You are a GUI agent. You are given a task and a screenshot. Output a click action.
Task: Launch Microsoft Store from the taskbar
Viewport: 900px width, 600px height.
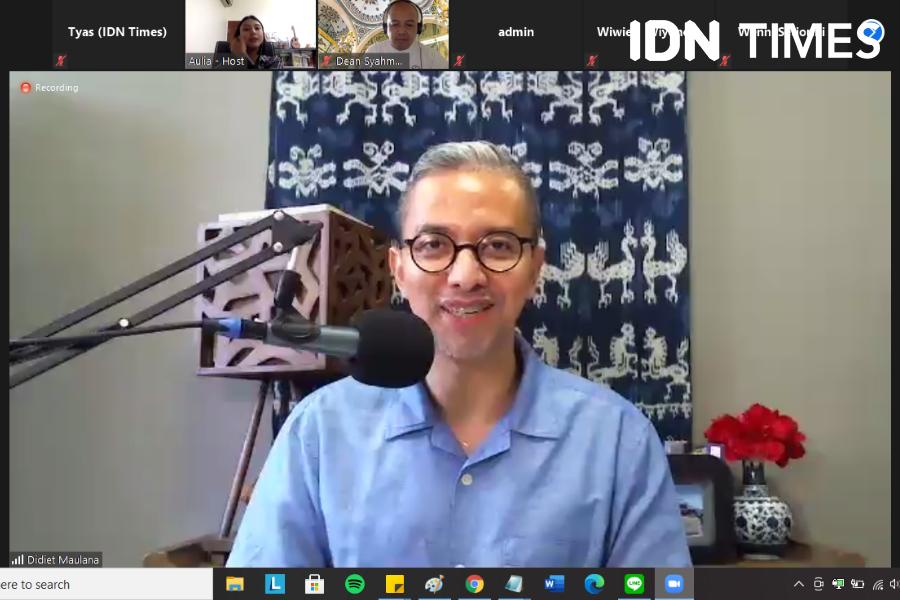315,584
